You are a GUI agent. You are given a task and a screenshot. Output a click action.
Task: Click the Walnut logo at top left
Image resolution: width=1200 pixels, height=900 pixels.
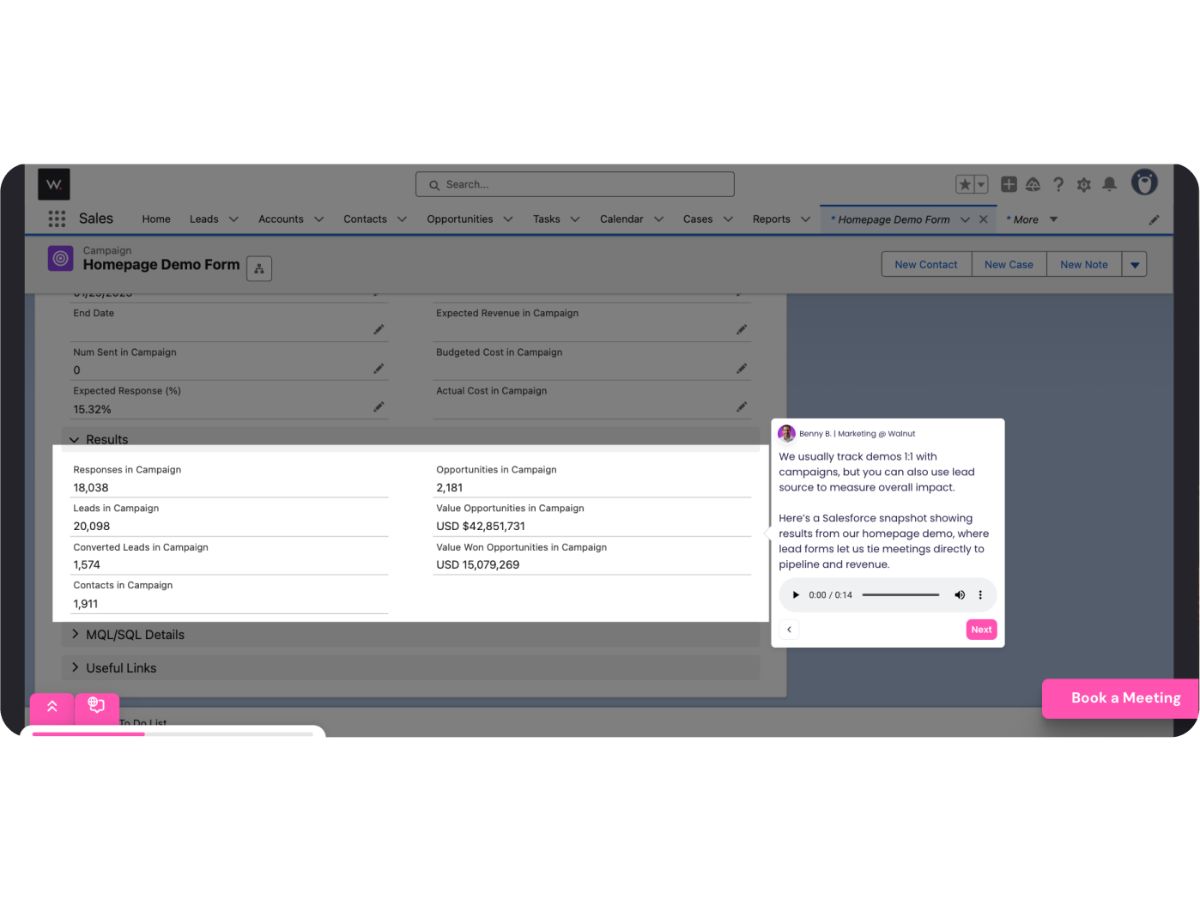(x=54, y=184)
